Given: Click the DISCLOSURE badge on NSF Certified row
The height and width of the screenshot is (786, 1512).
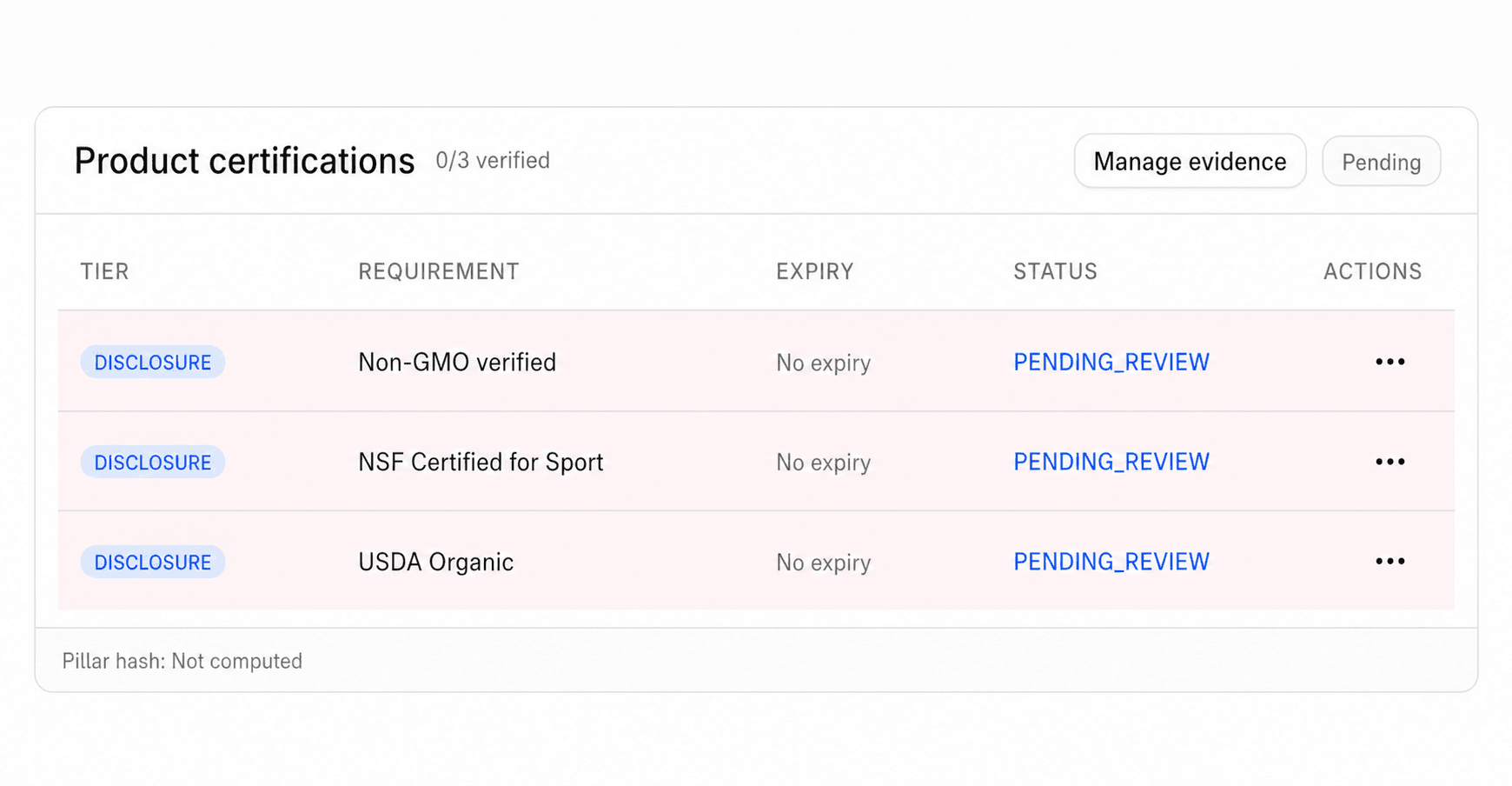Looking at the screenshot, I should tap(152, 462).
